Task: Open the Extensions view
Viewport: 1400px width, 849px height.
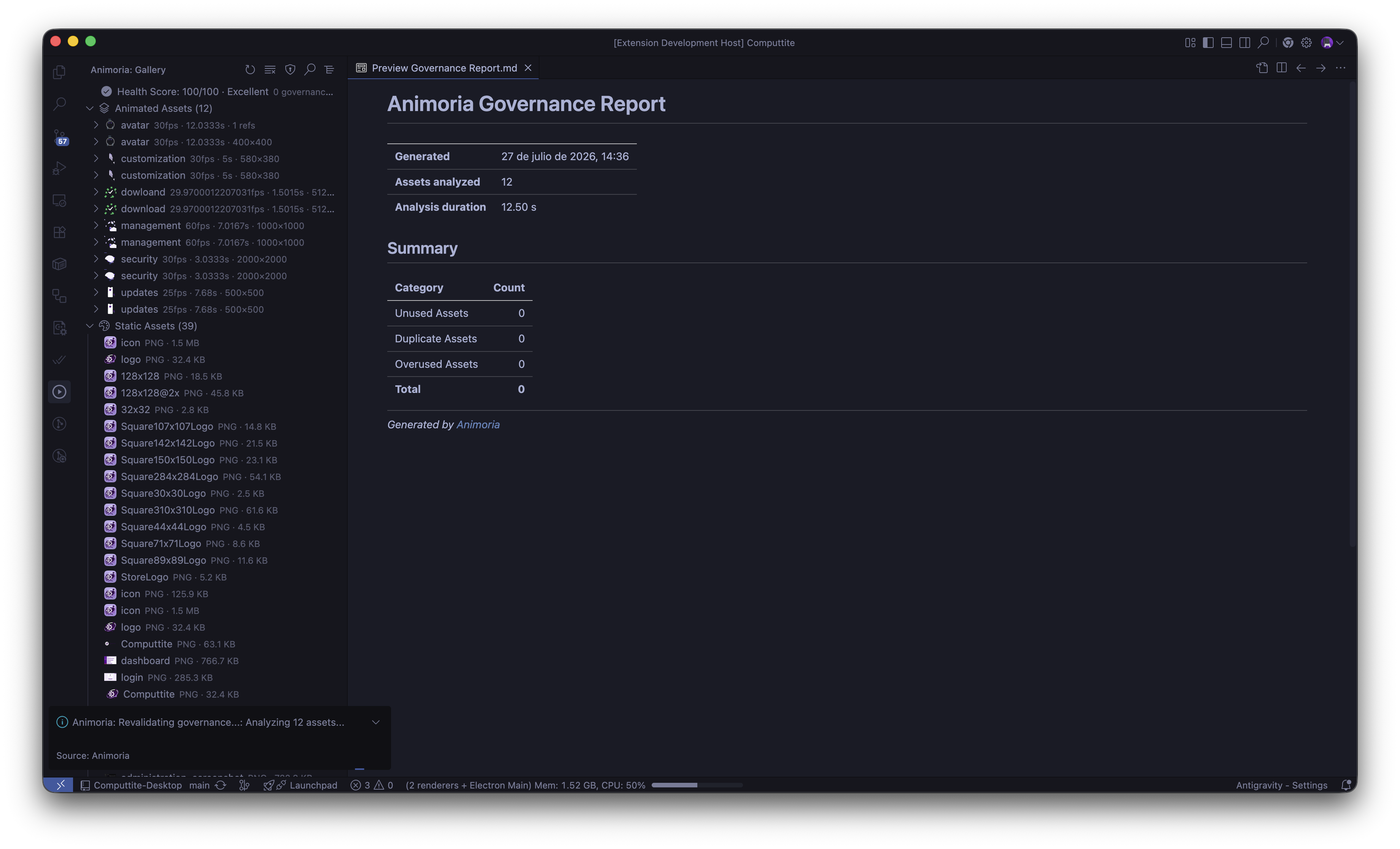Action: tap(59, 232)
